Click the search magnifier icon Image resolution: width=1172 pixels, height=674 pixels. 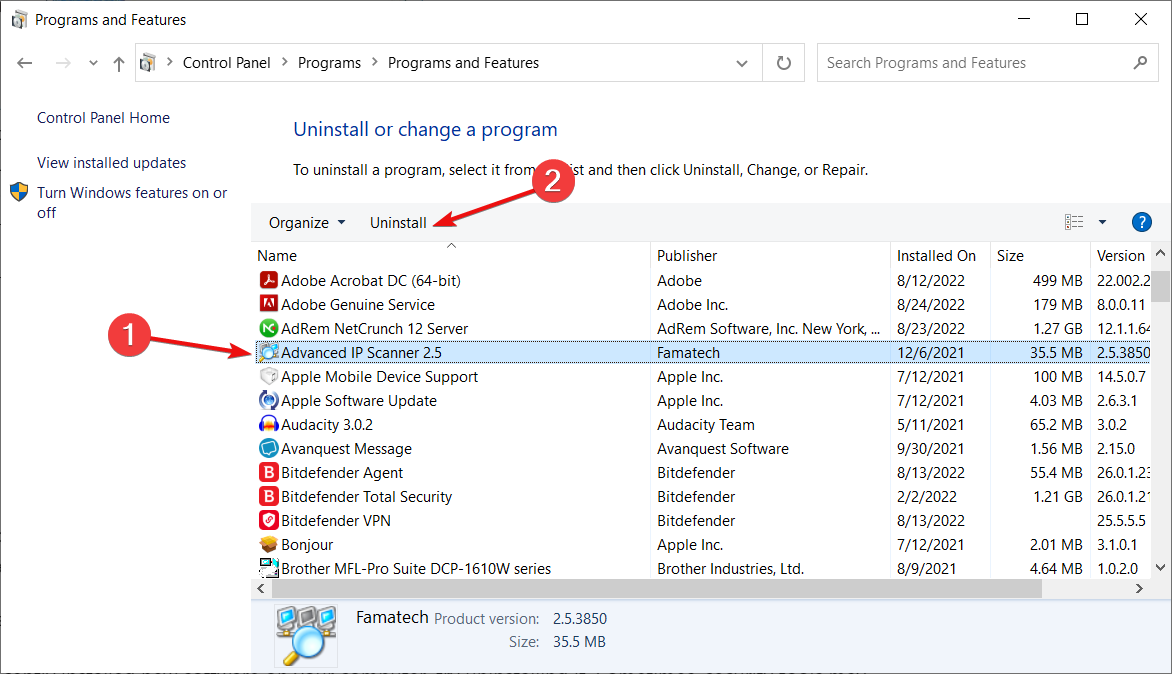click(1140, 63)
